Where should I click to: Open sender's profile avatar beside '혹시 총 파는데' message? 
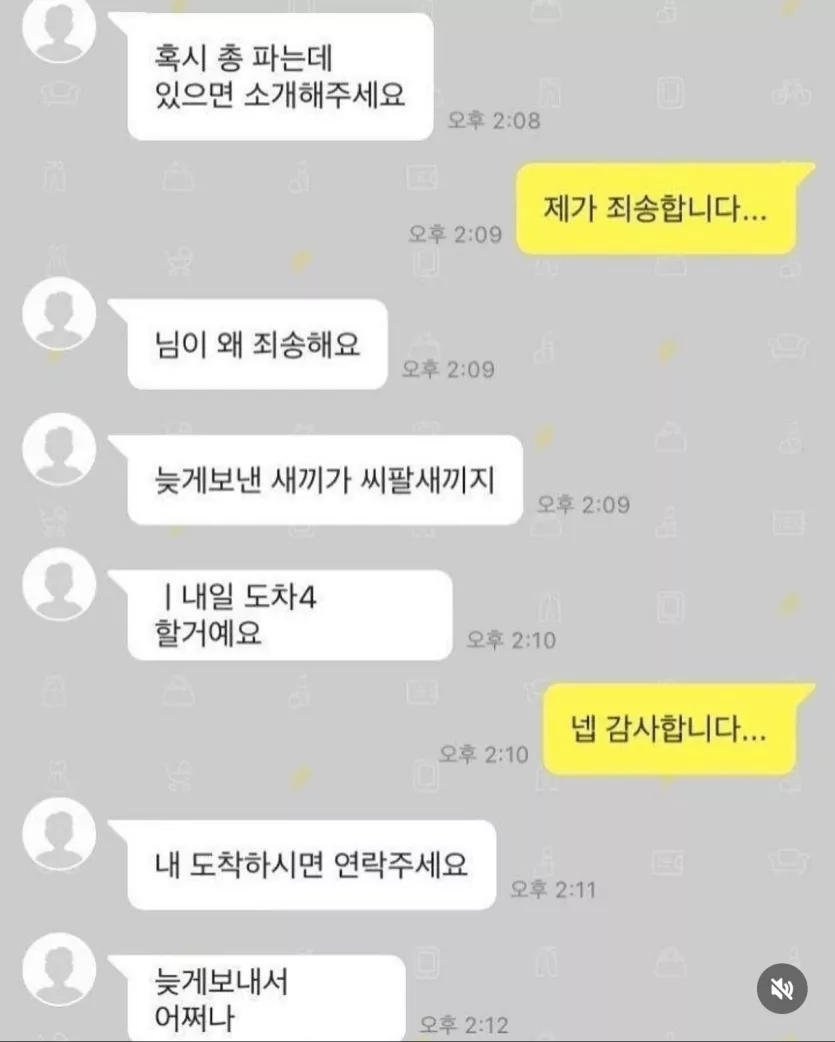point(59,26)
